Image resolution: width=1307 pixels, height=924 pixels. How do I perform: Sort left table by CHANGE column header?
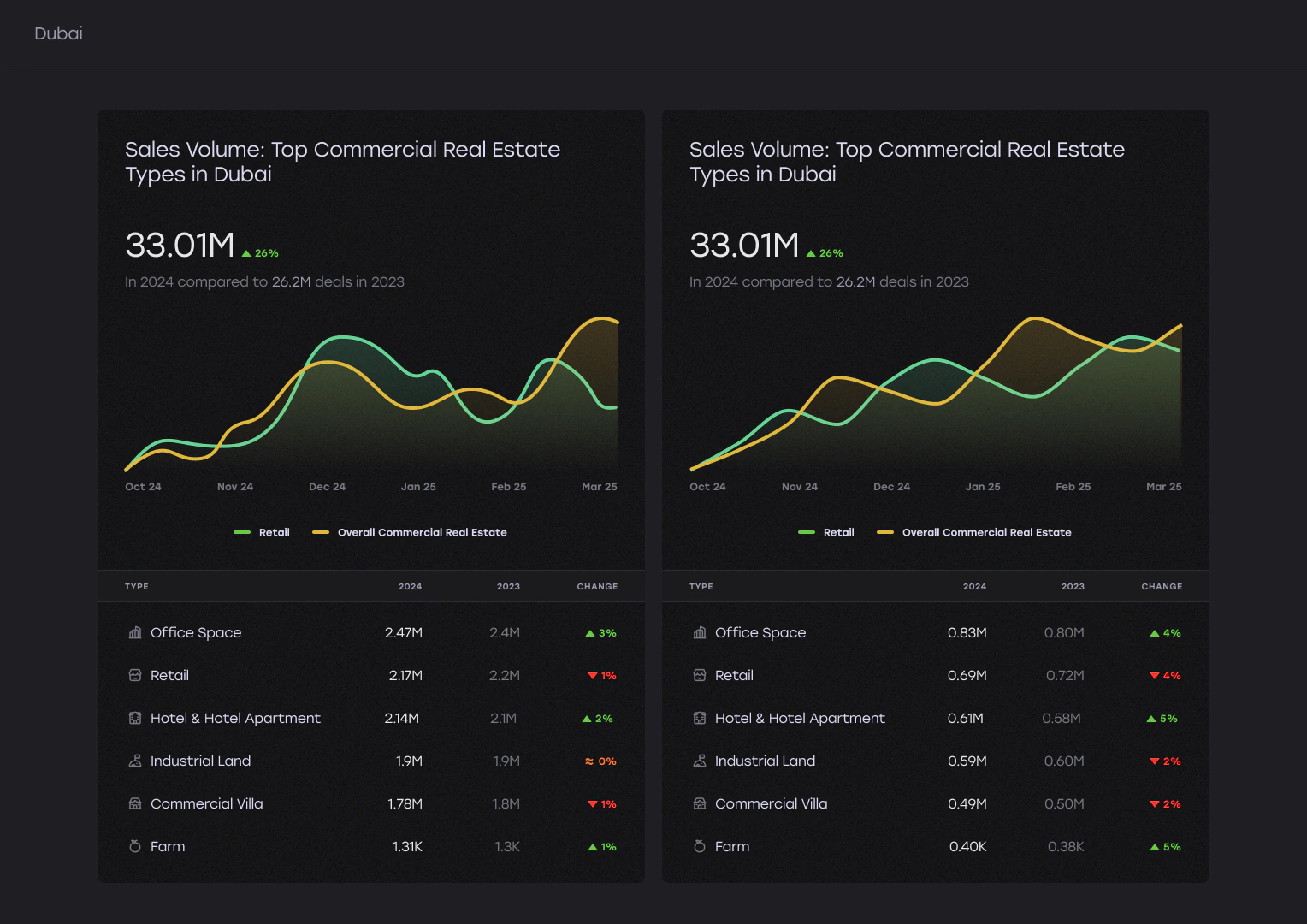pos(597,586)
